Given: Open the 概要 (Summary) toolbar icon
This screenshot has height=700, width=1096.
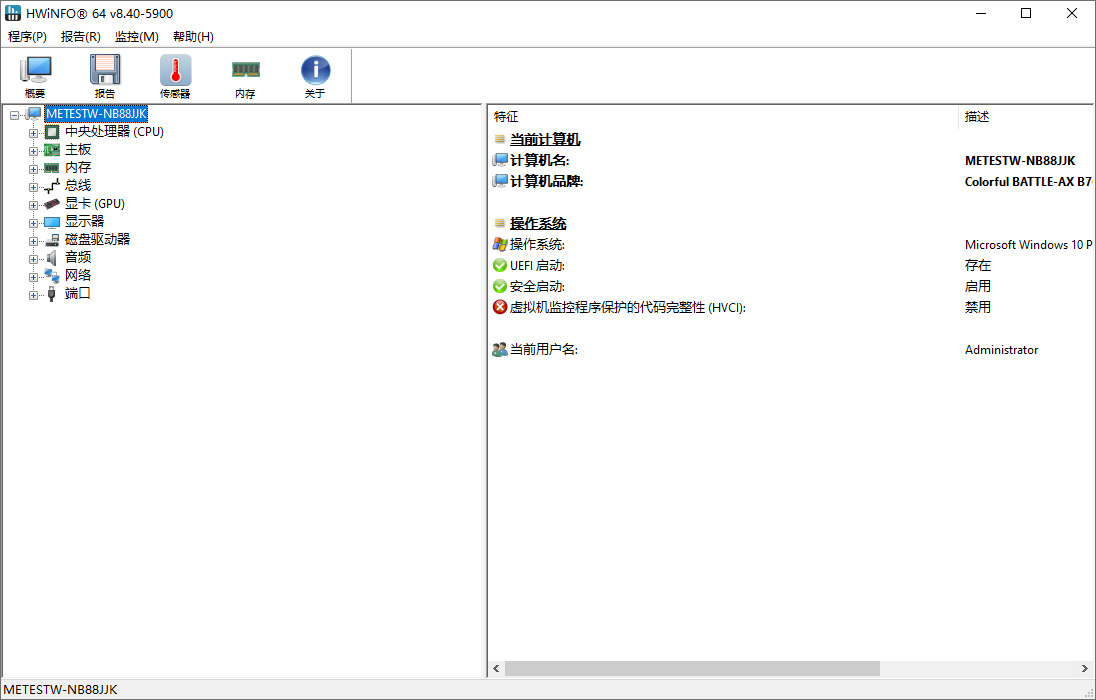Looking at the screenshot, I should 36,75.
